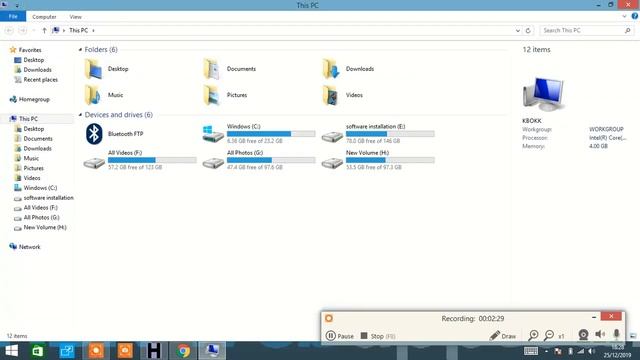Image resolution: width=640 pixels, height=360 pixels.
Task: Select the All Photos (G:) drive icon
Action: click(x=213, y=163)
